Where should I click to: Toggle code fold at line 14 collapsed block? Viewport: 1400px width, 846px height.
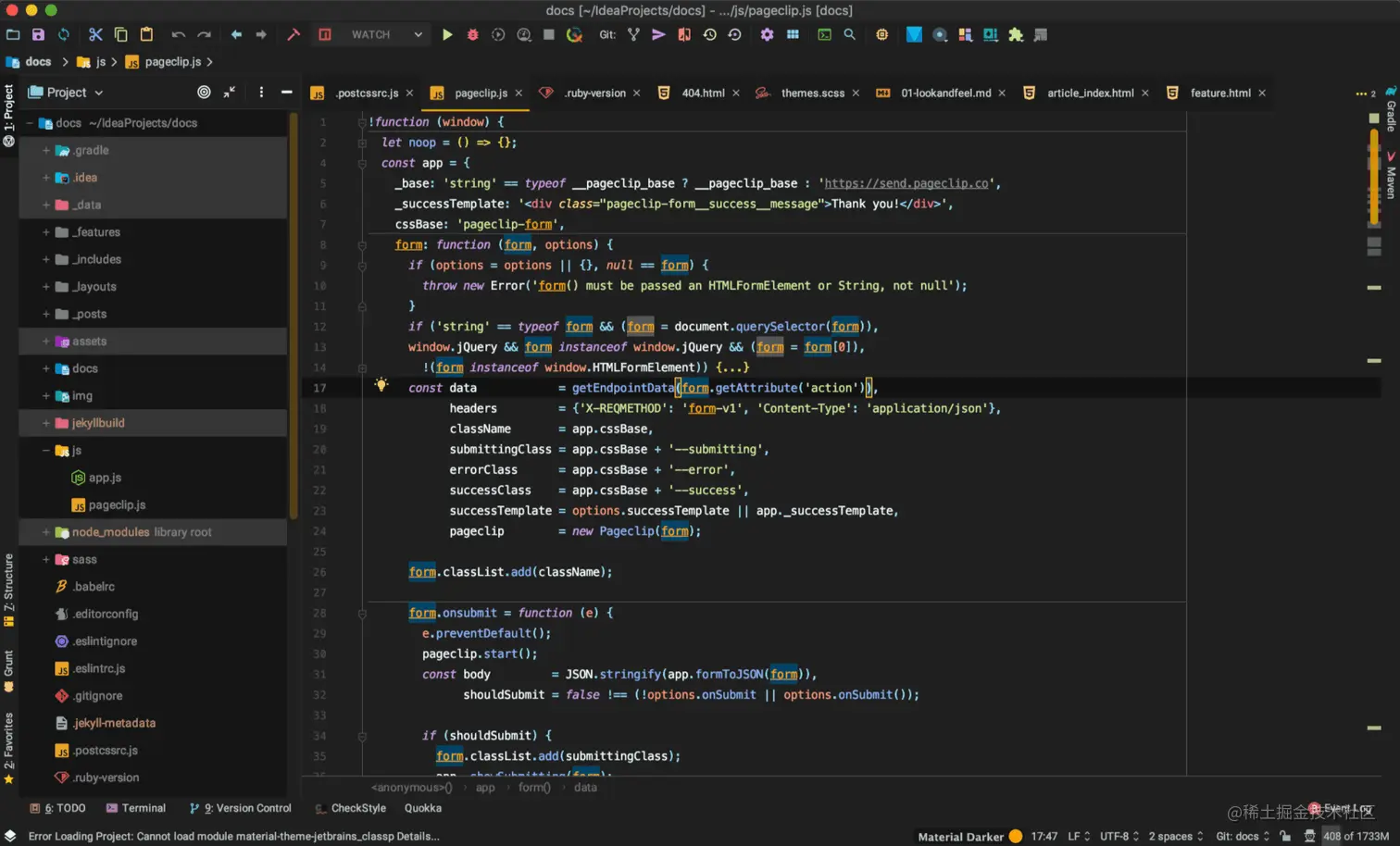362,367
